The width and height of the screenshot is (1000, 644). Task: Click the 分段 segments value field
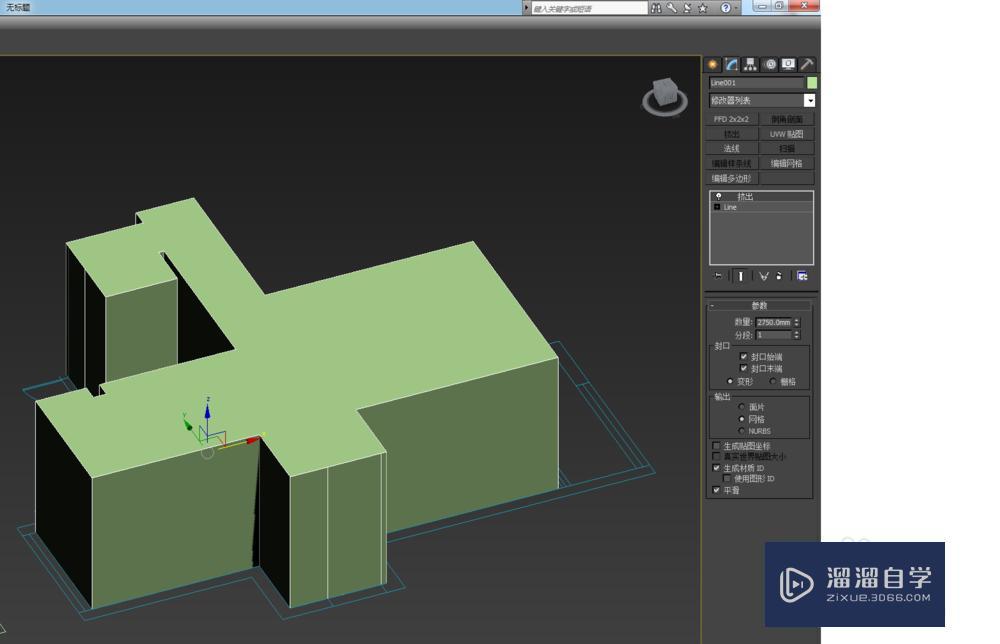coord(774,335)
